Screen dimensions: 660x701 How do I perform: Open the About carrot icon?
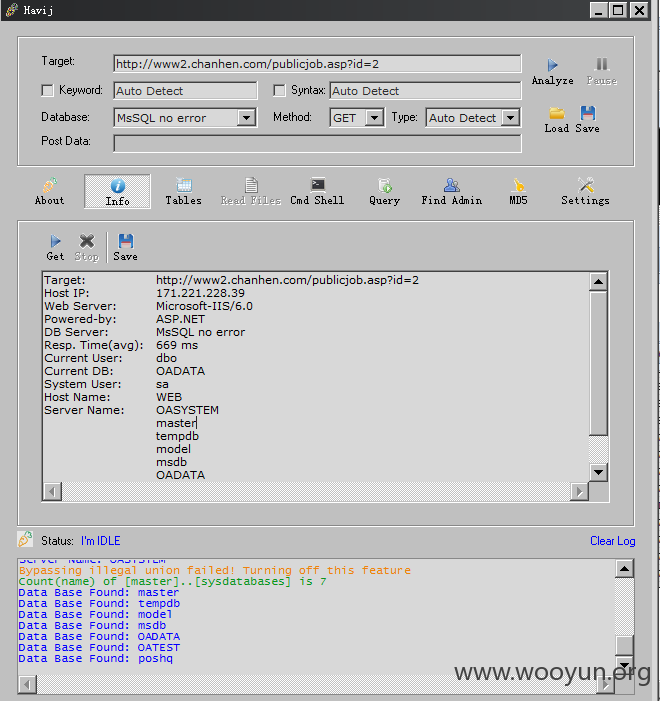tap(50, 185)
